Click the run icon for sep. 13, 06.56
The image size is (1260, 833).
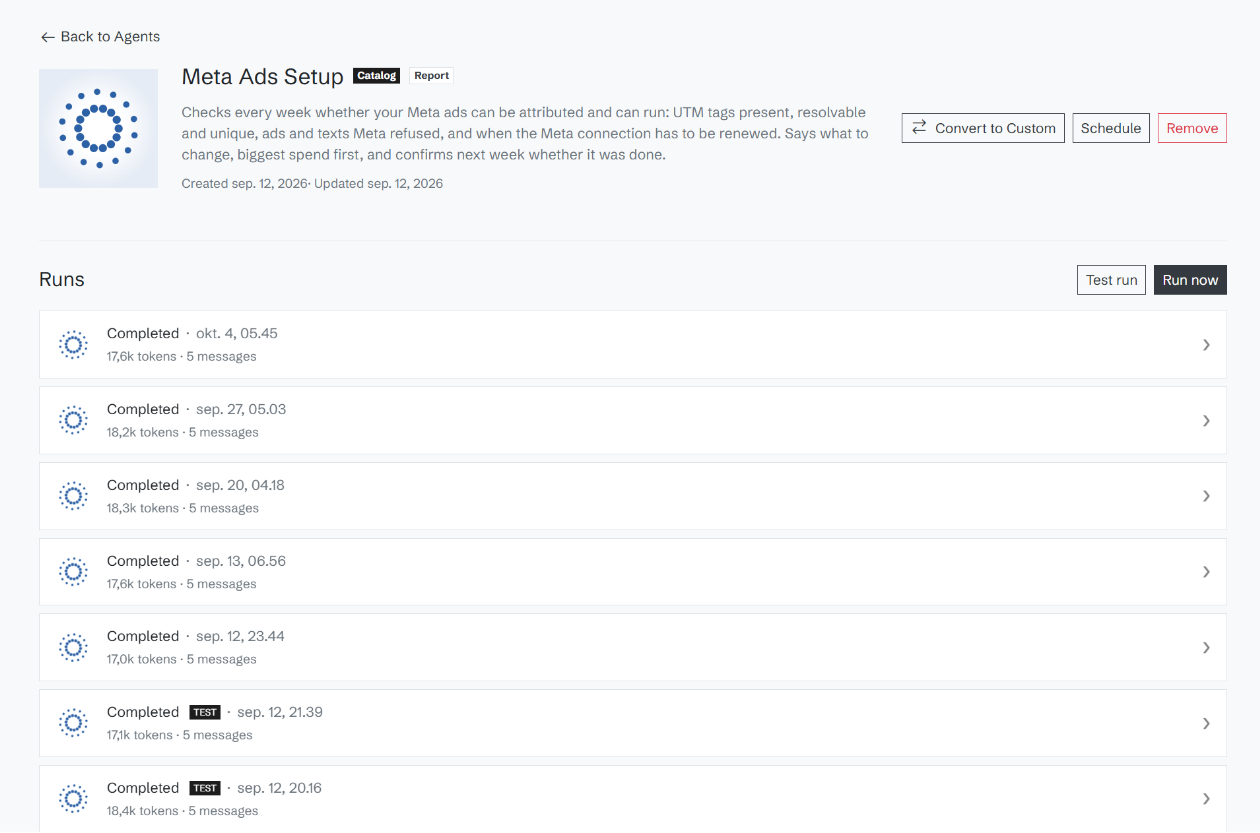pos(73,571)
